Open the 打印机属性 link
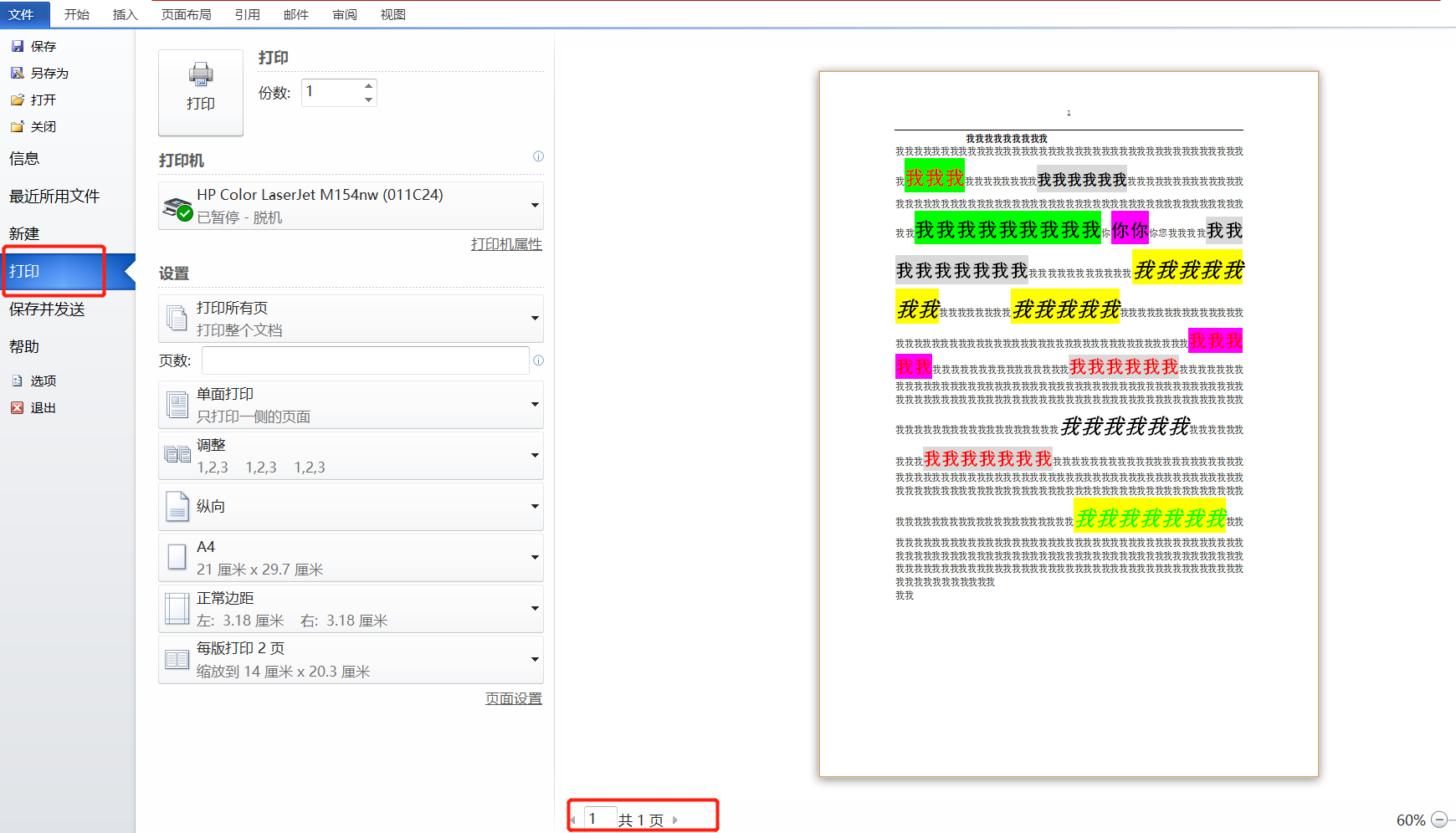This screenshot has width=1456, height=833. (506, 244)
